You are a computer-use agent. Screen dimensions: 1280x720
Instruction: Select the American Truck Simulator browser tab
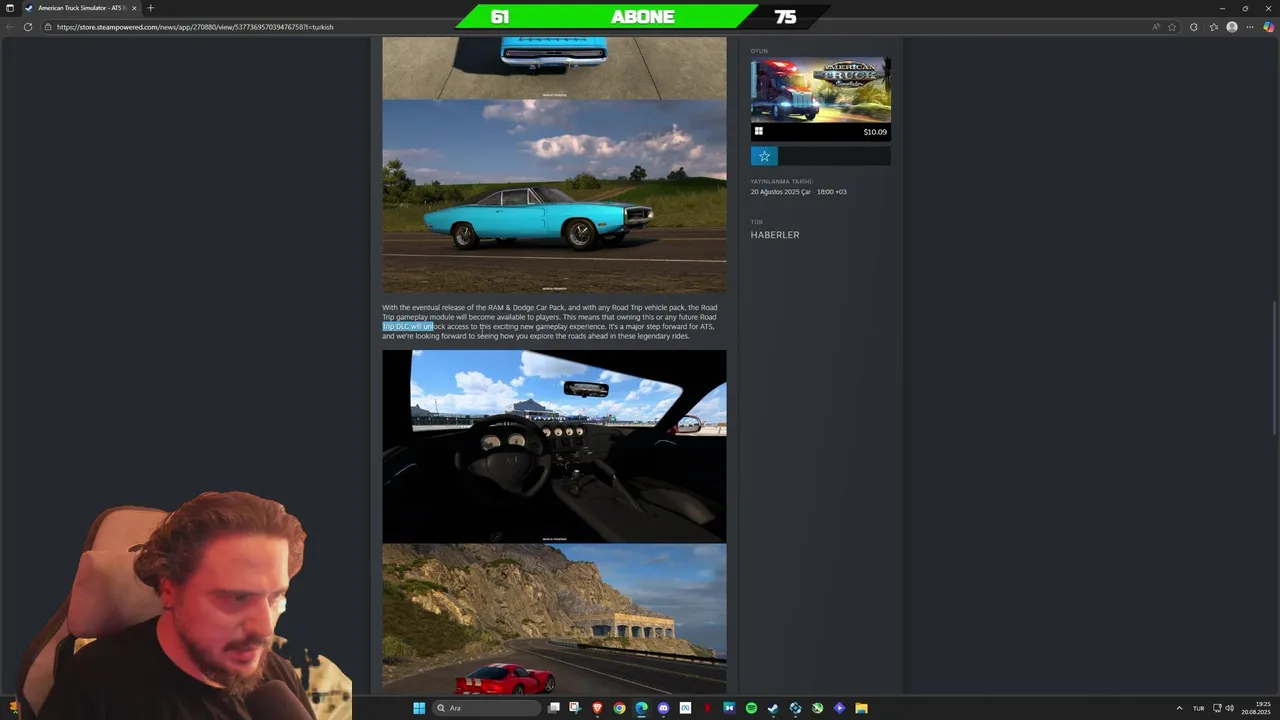click(x=80, y=8)
